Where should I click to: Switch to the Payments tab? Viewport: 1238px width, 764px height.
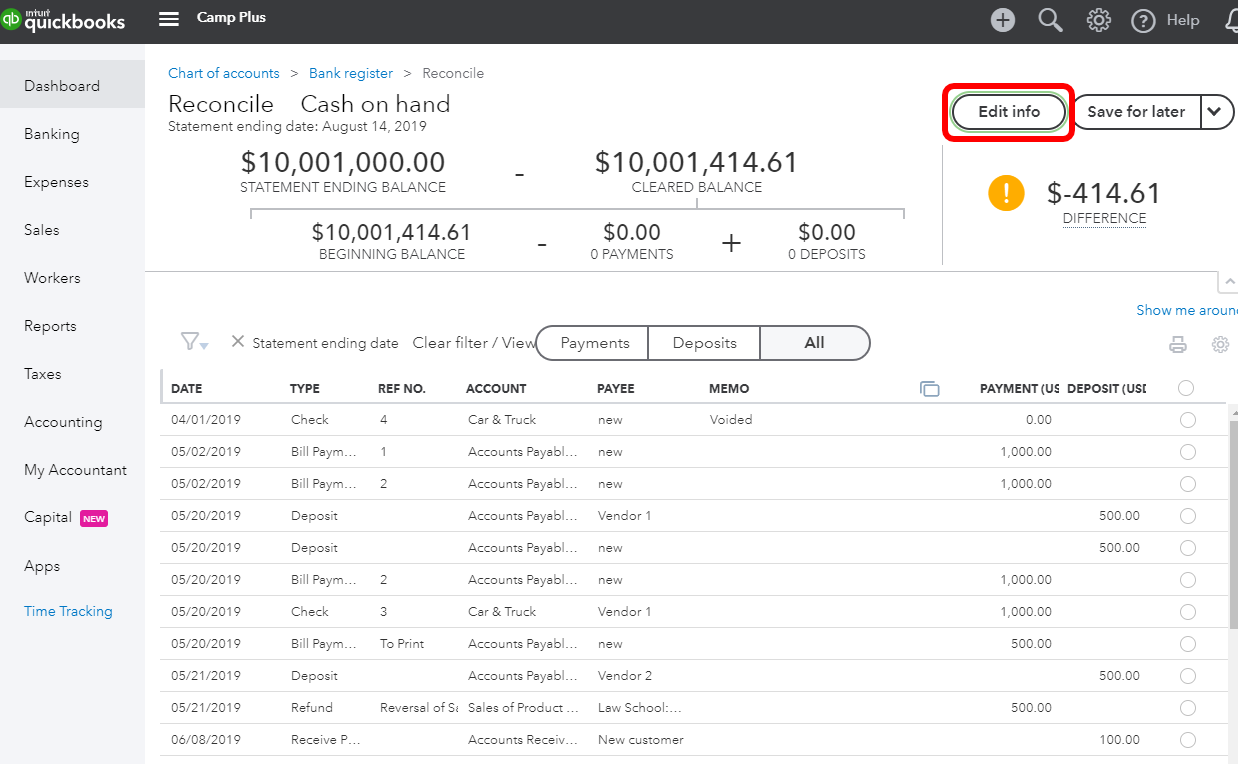pyautogui.click(x=594, y=343)
